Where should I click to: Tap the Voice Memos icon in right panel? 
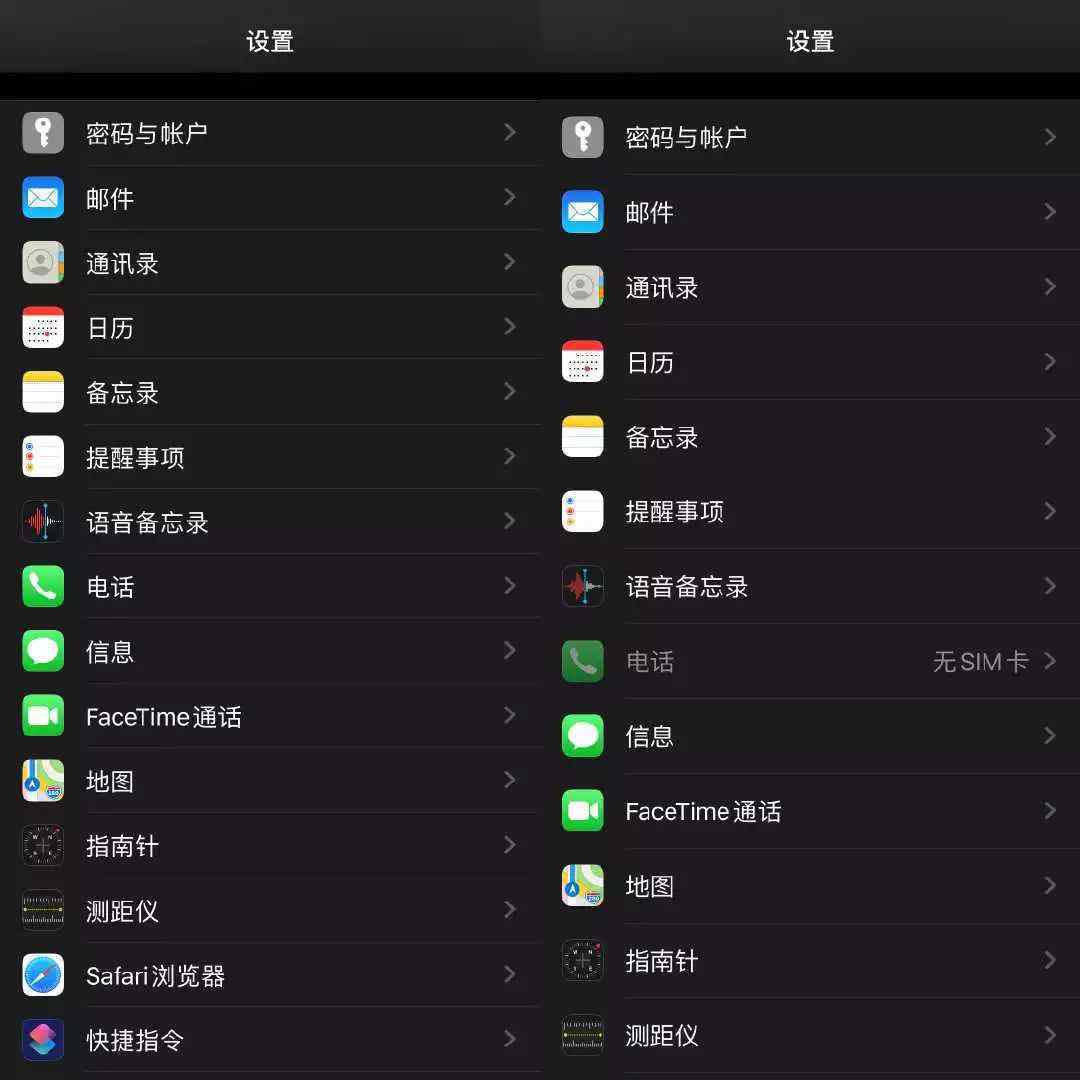point(583,586)
